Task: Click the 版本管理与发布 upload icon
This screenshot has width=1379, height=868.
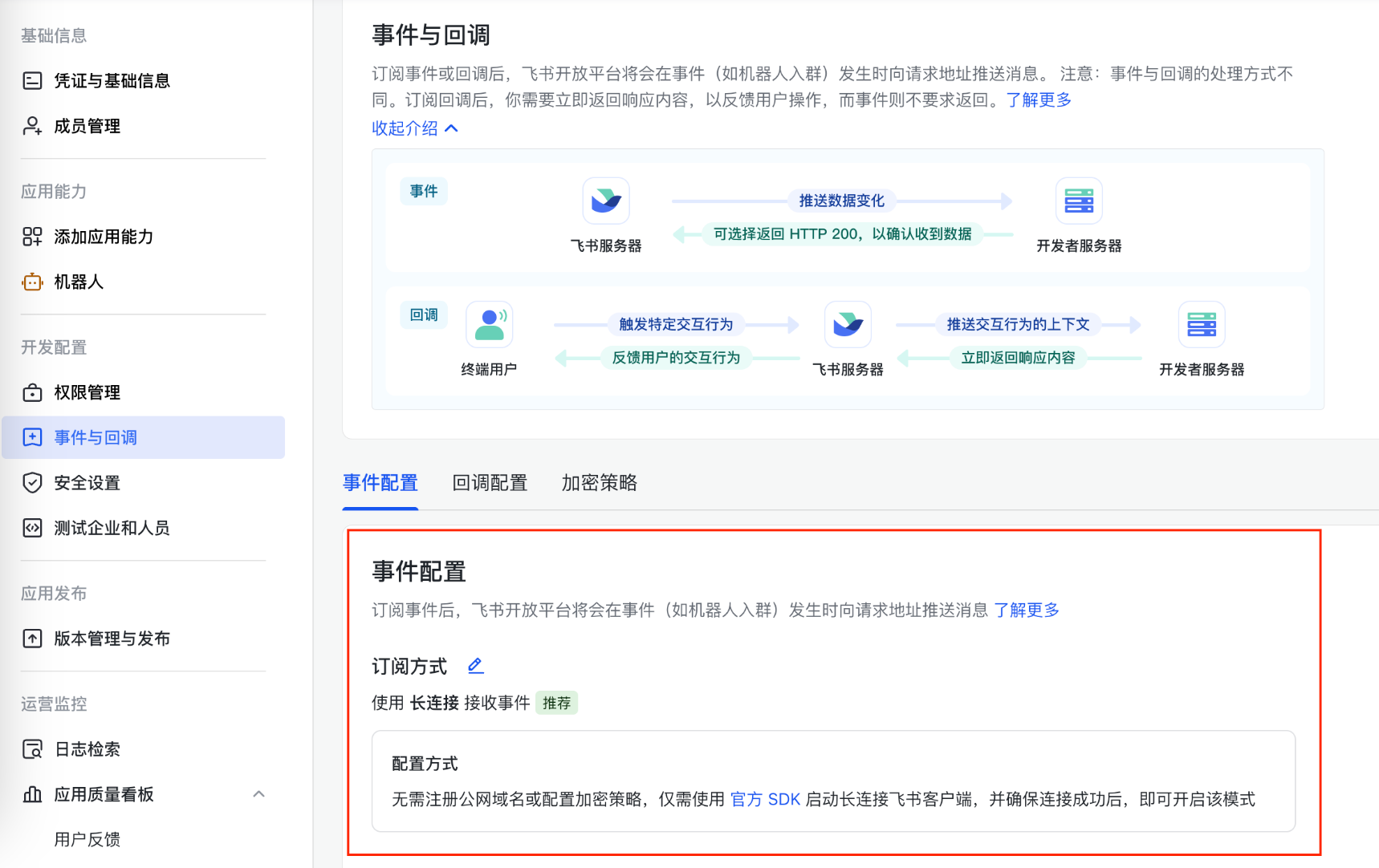Action: [x=32, y=639]
